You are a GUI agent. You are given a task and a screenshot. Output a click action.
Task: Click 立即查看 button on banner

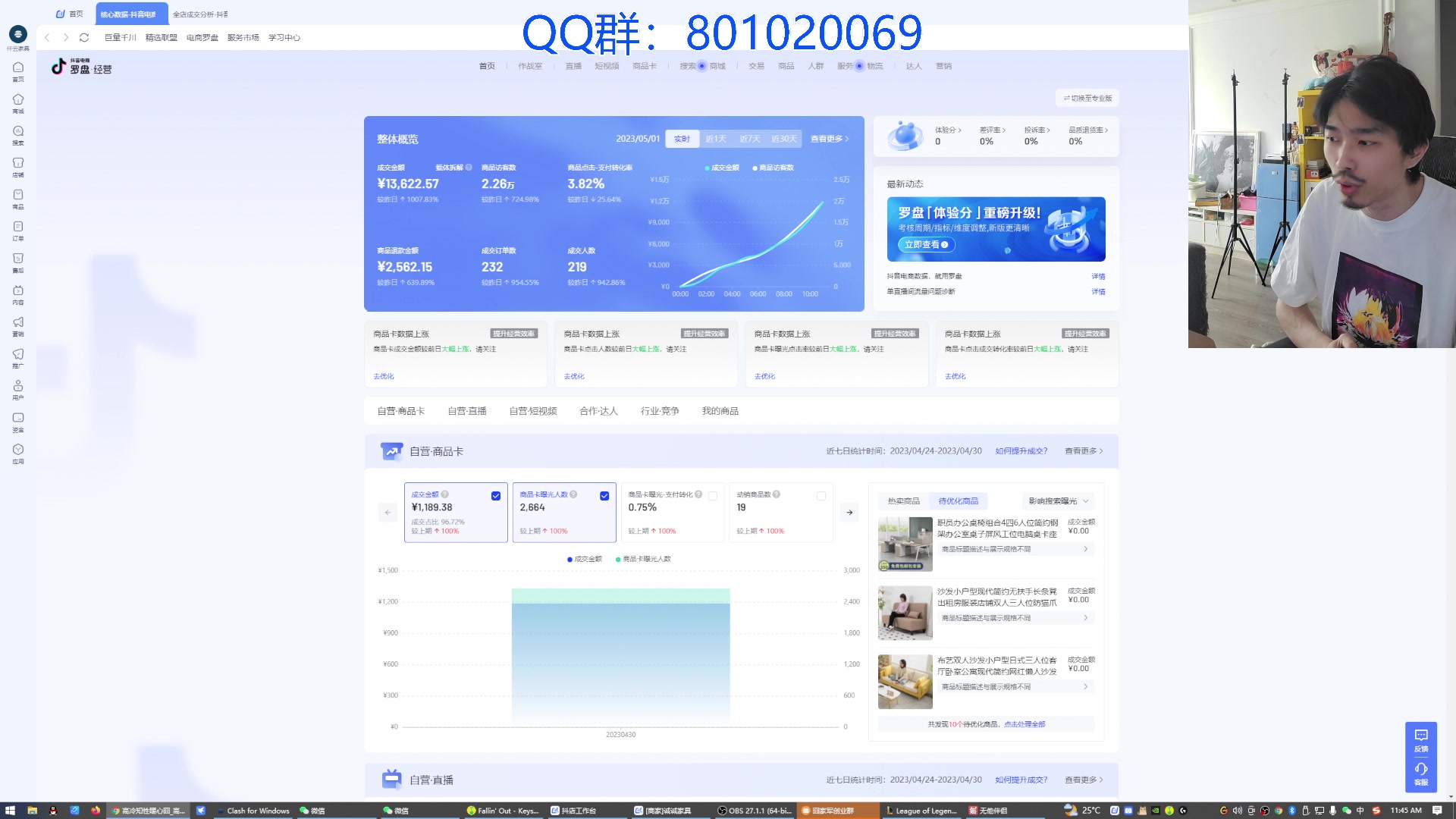[x=927, y=245]
